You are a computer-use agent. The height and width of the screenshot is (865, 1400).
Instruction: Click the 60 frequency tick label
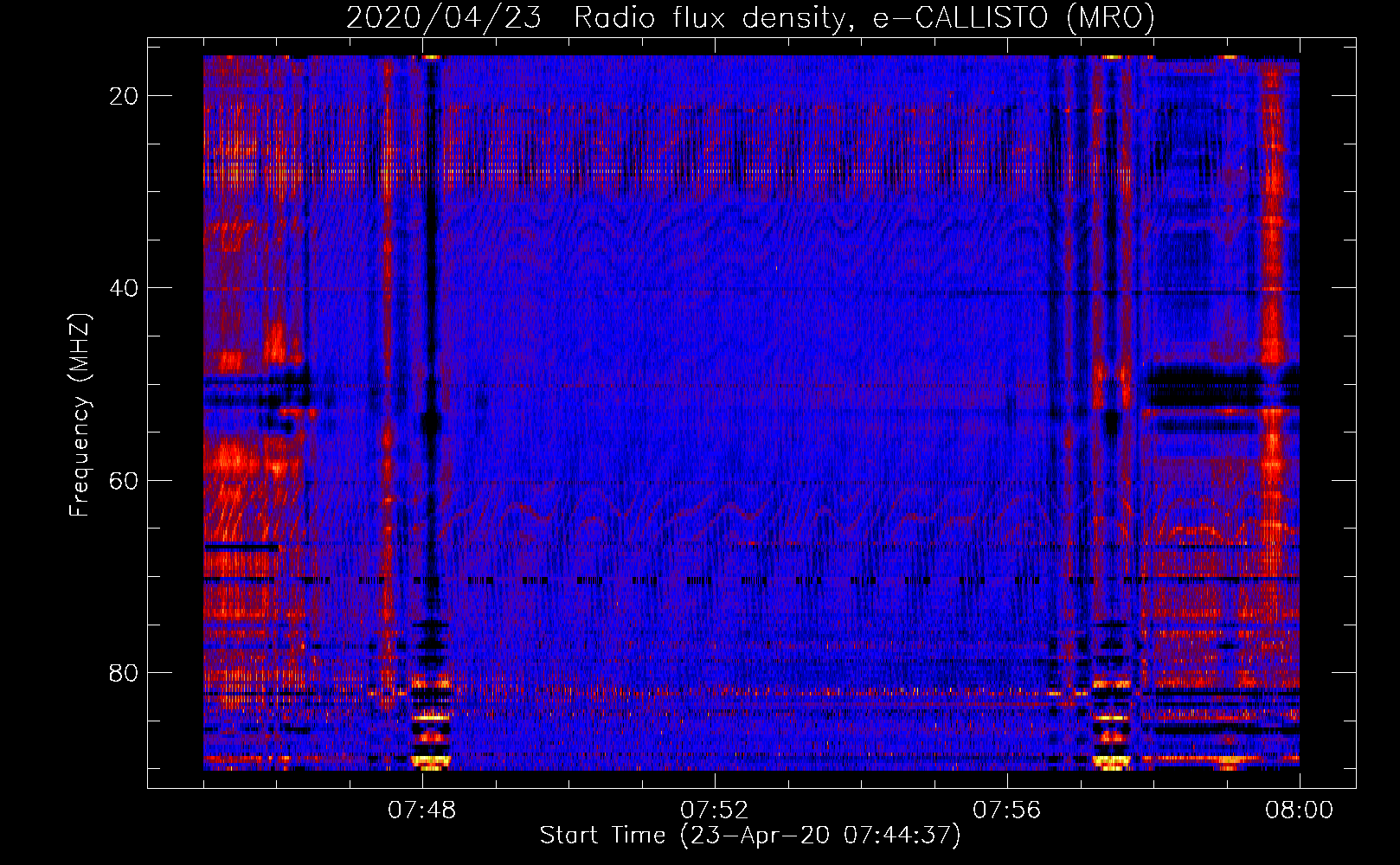[124, 480]
